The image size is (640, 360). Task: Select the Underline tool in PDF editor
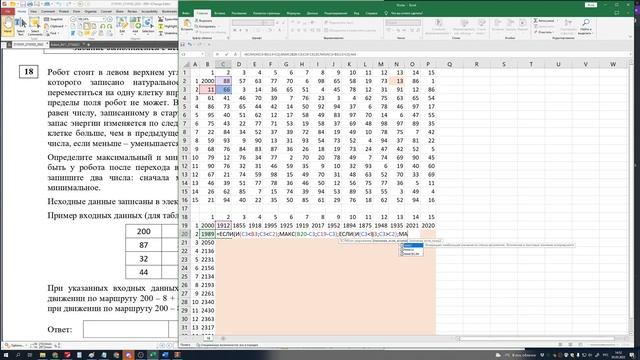click(x=168, y=33)
